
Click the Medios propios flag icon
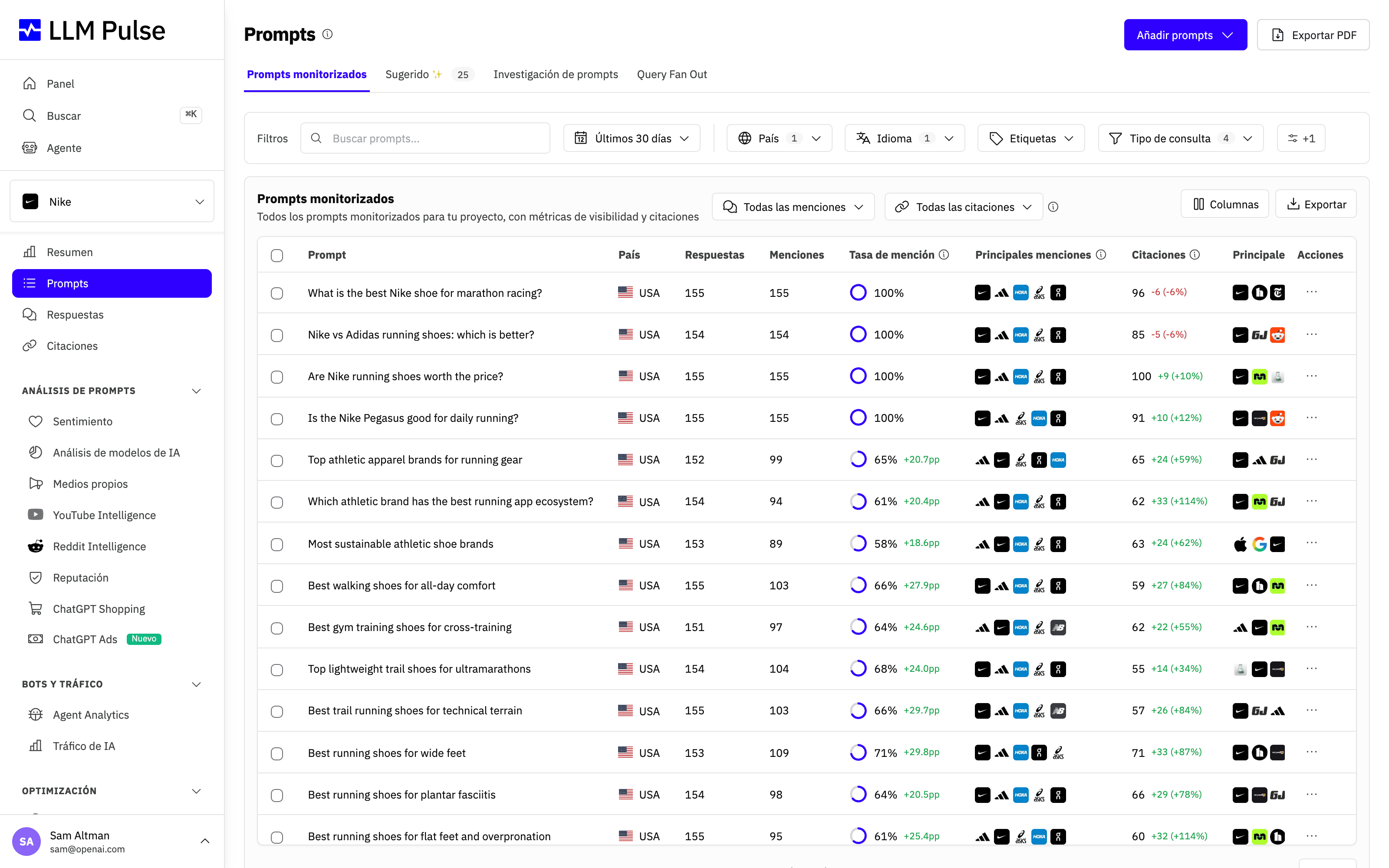(36, 483)
